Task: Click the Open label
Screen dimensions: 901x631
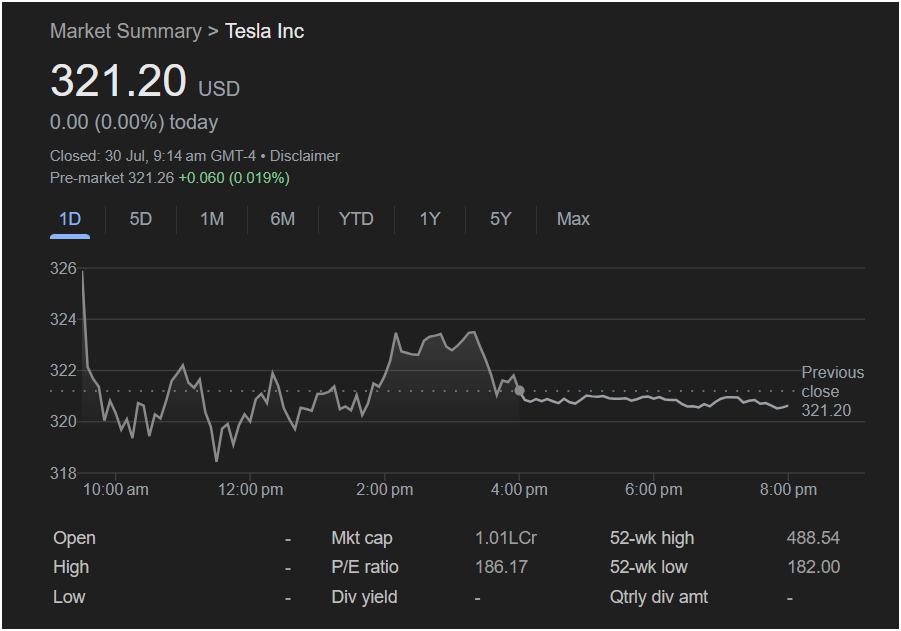Action: point(75,538)
